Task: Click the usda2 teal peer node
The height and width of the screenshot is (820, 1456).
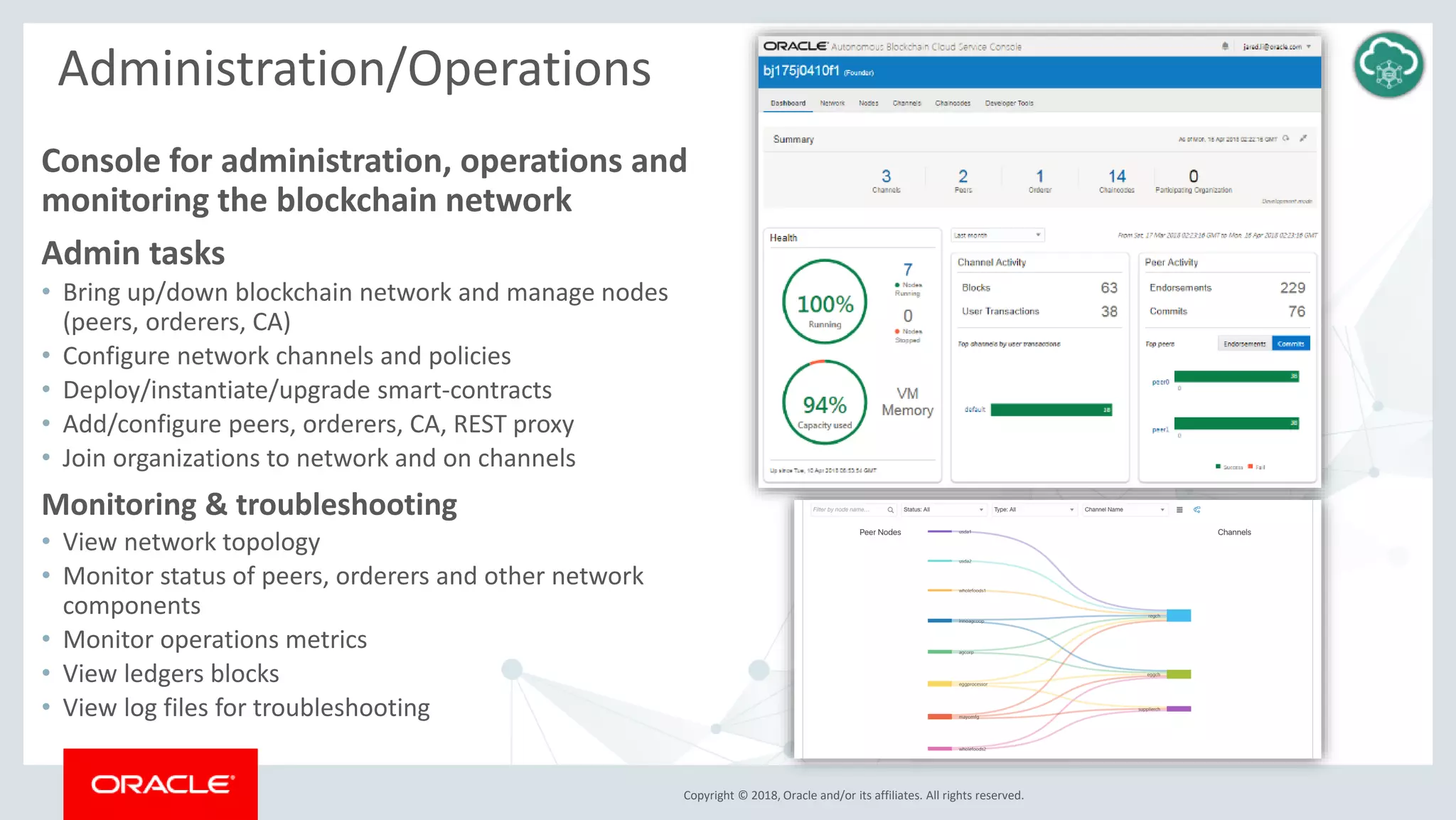Action: pos(940,560)
